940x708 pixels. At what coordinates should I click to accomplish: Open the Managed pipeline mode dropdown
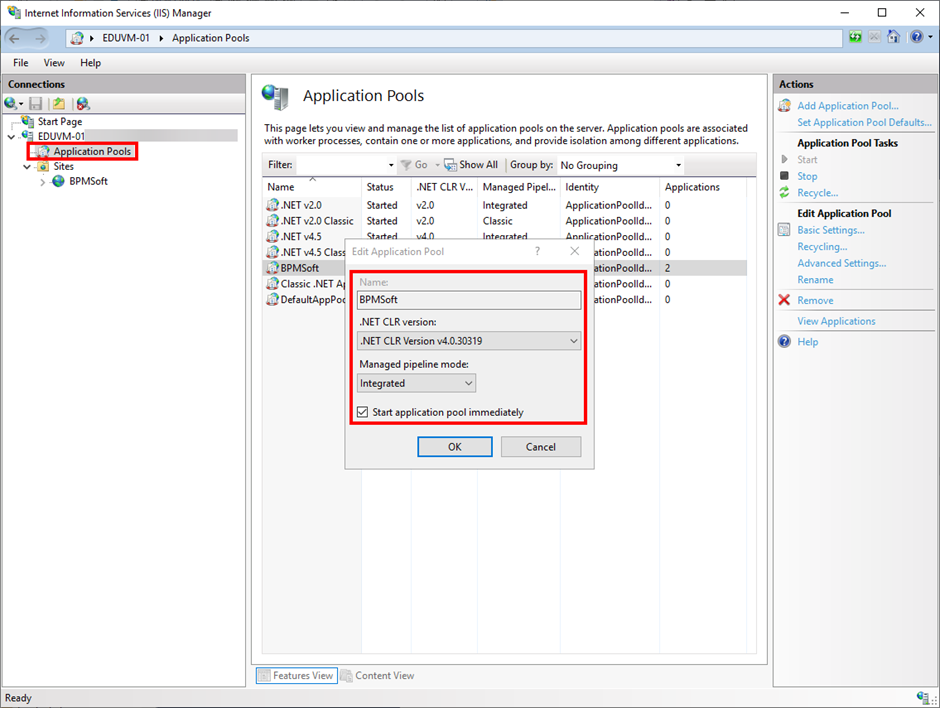(416, 383)
